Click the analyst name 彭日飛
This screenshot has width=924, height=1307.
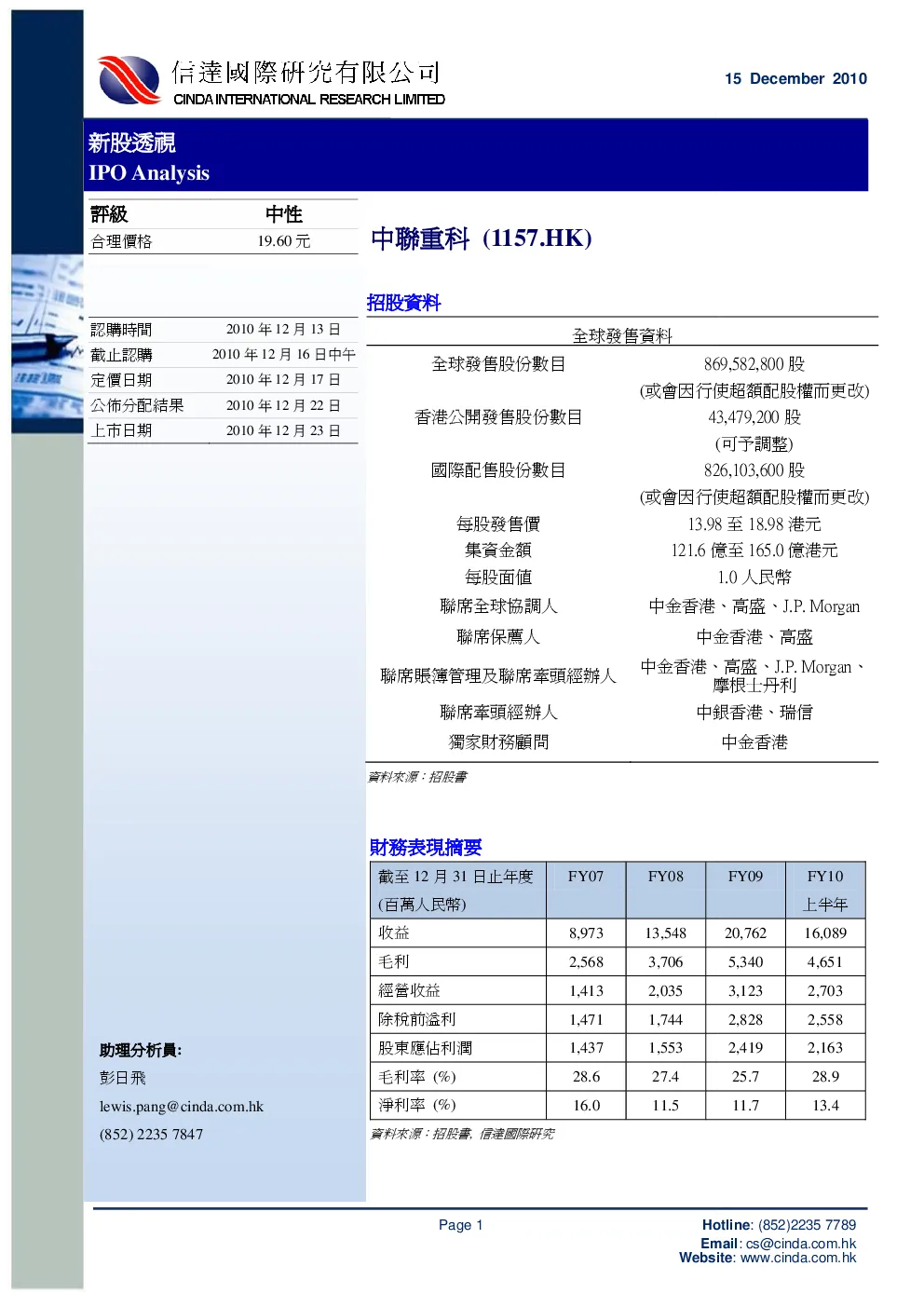pos(123,1078)
